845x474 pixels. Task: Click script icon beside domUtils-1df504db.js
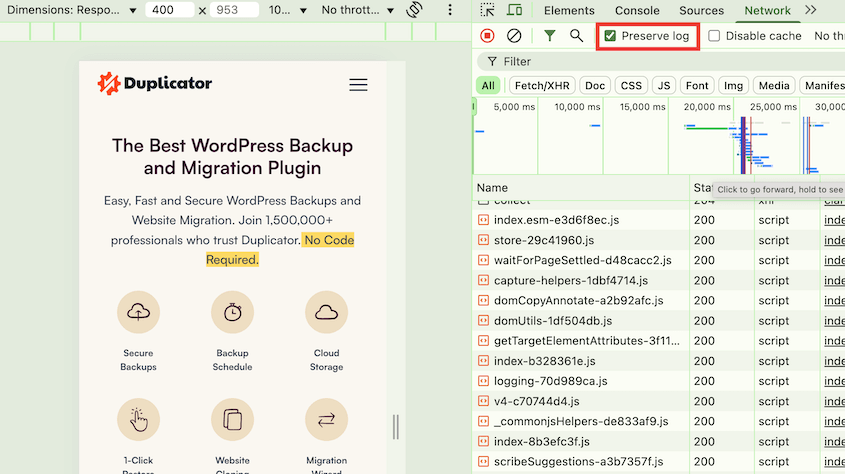point(483,320)
